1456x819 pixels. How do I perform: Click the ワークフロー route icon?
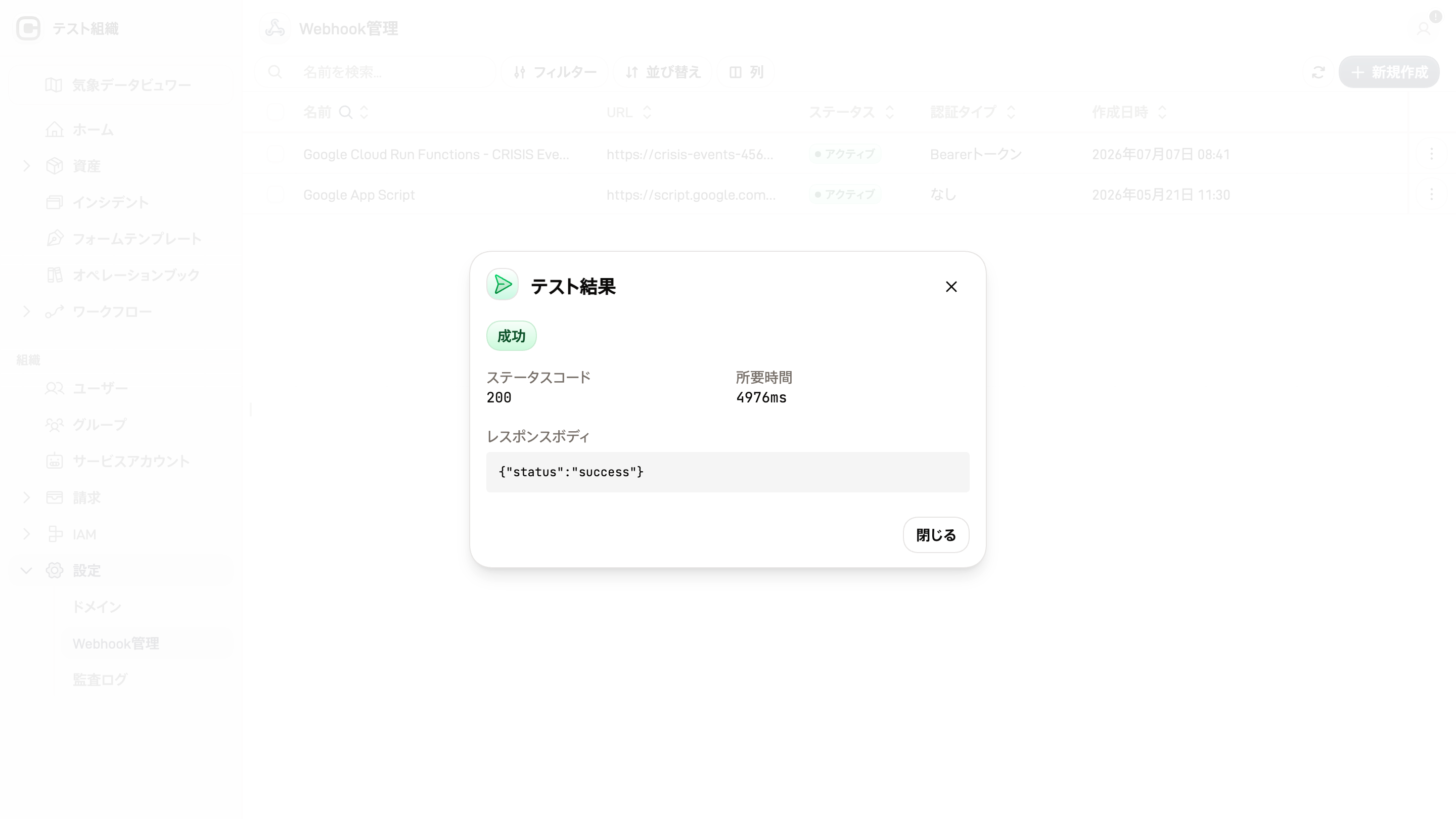(x=54, y=311)
